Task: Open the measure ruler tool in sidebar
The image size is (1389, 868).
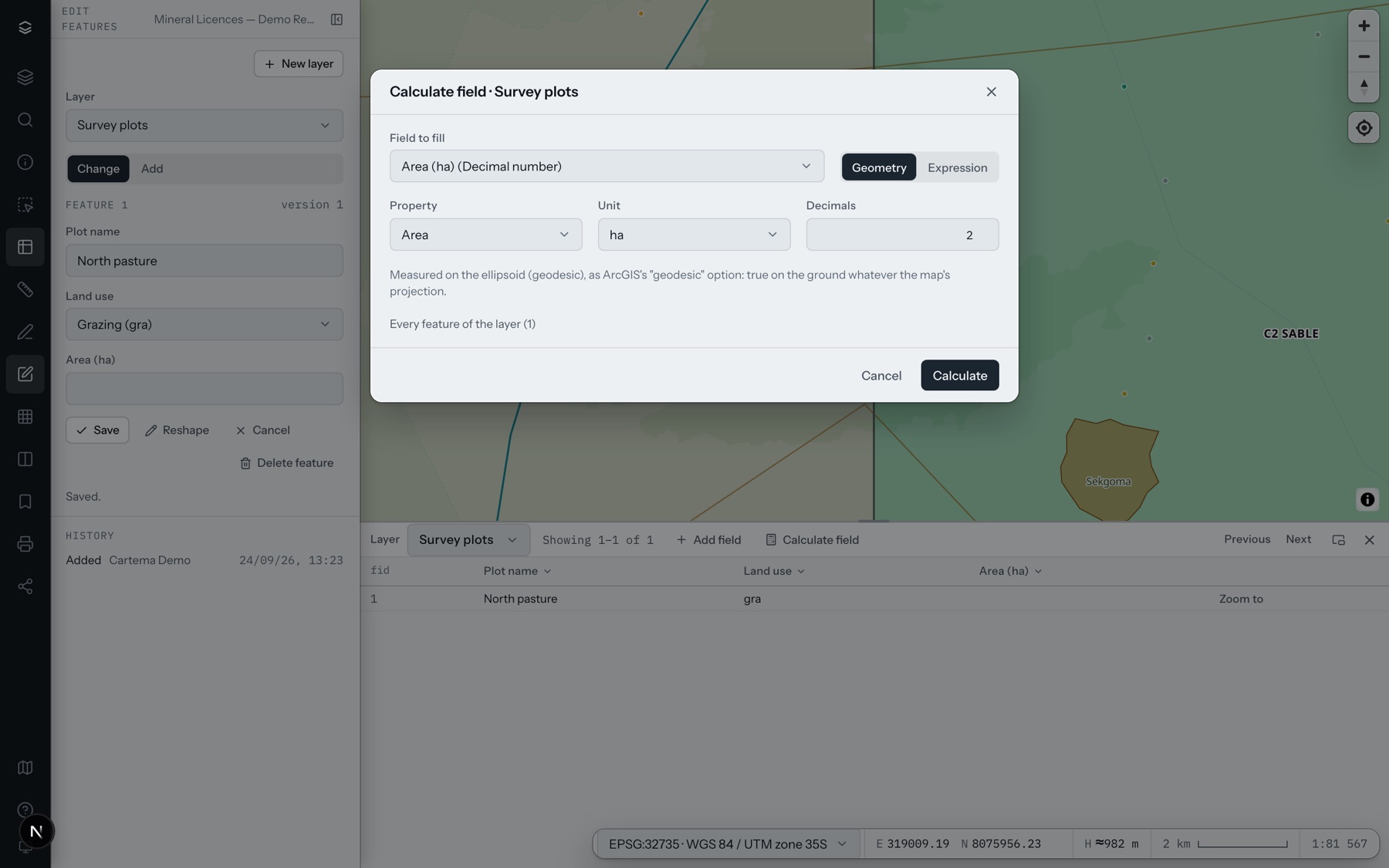Action: (x=25, y=289)
